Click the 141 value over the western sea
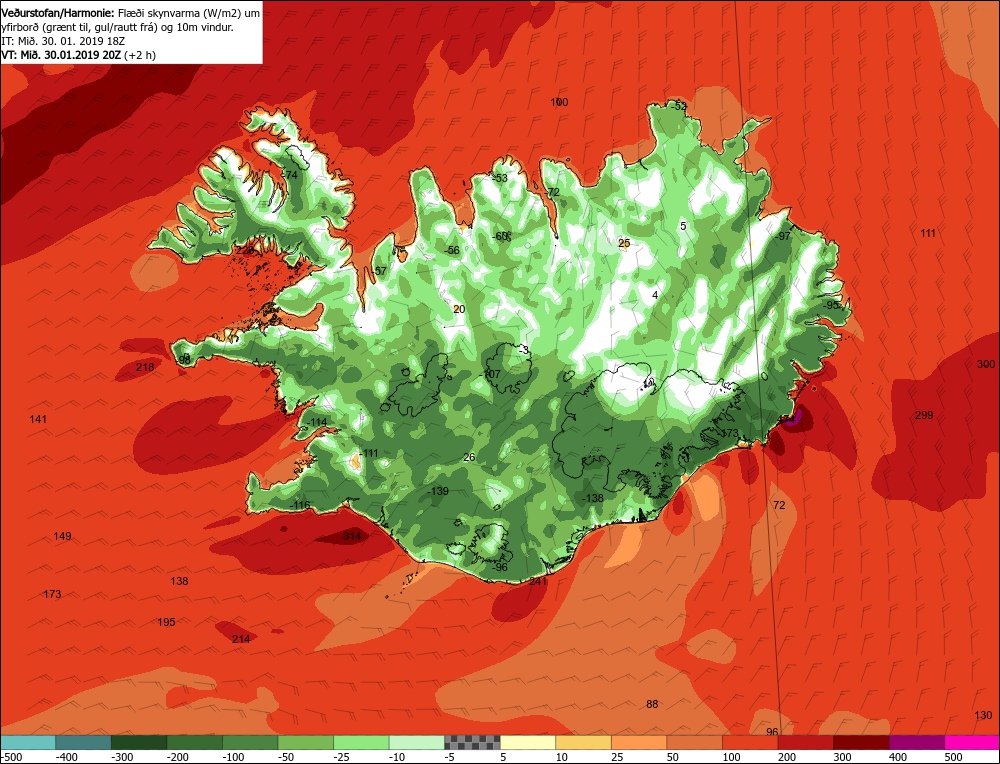 [38, 419]
